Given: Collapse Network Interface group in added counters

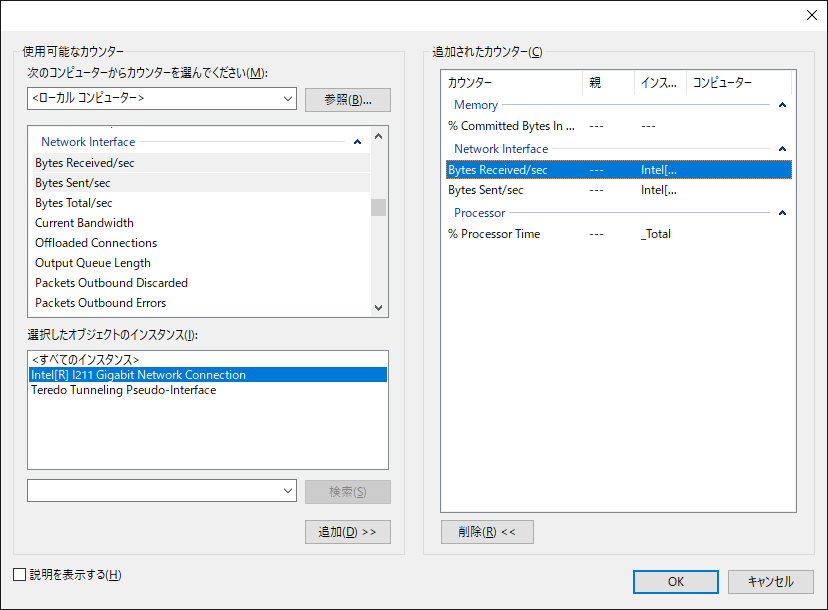Looking at the screenshot, I should (x=783, y=149).
